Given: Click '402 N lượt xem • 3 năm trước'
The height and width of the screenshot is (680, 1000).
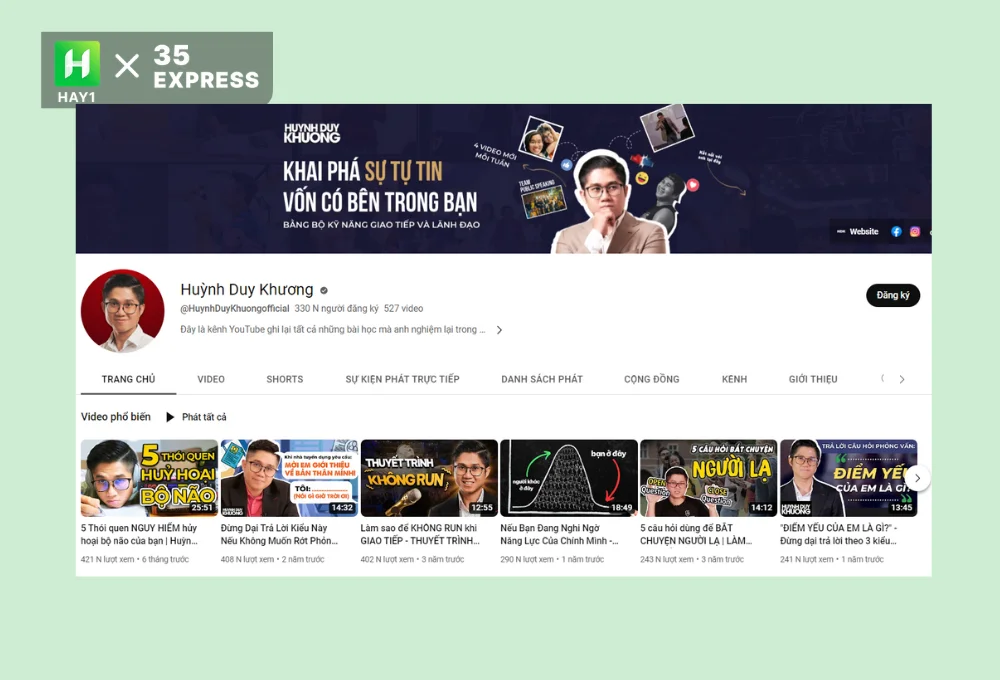Looking at the screenshot, I should (x=412, y=559).
